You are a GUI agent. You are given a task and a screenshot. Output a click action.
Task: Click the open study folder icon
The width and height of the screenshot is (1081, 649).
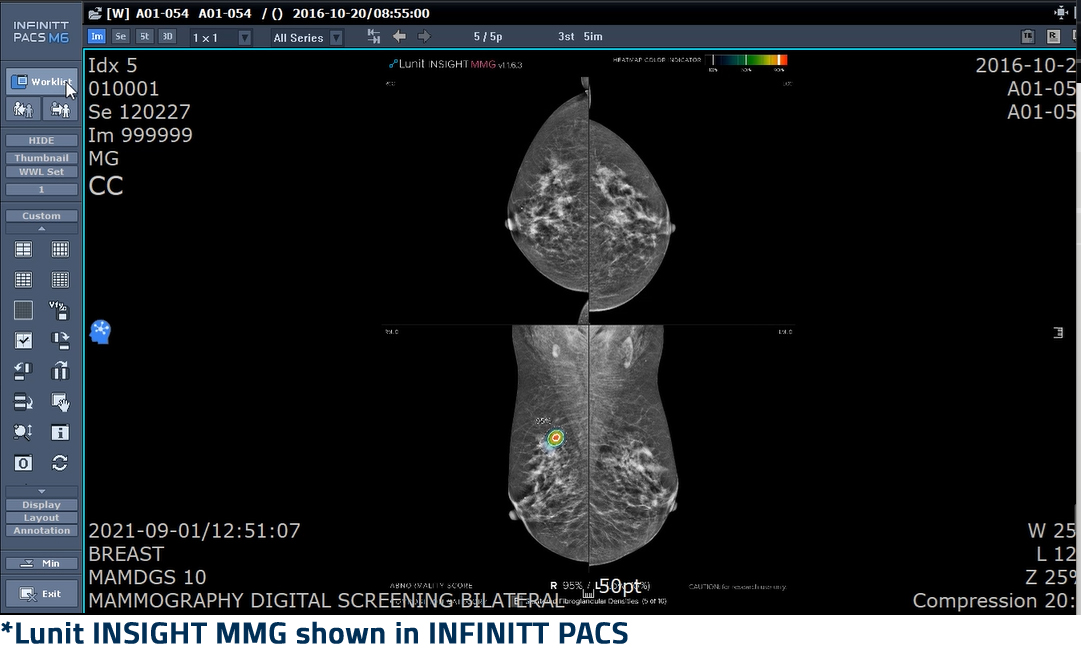[95, 13]
